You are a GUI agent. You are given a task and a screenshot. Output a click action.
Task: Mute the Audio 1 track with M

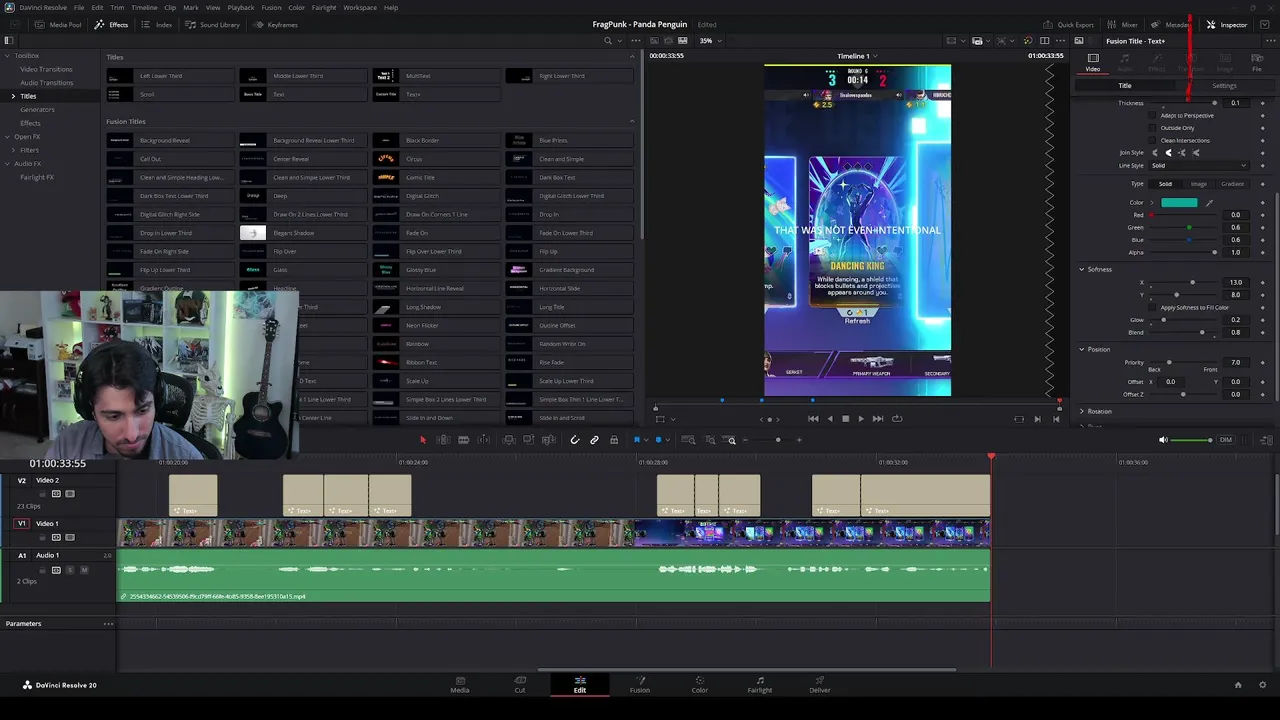(x=84, y=570)
